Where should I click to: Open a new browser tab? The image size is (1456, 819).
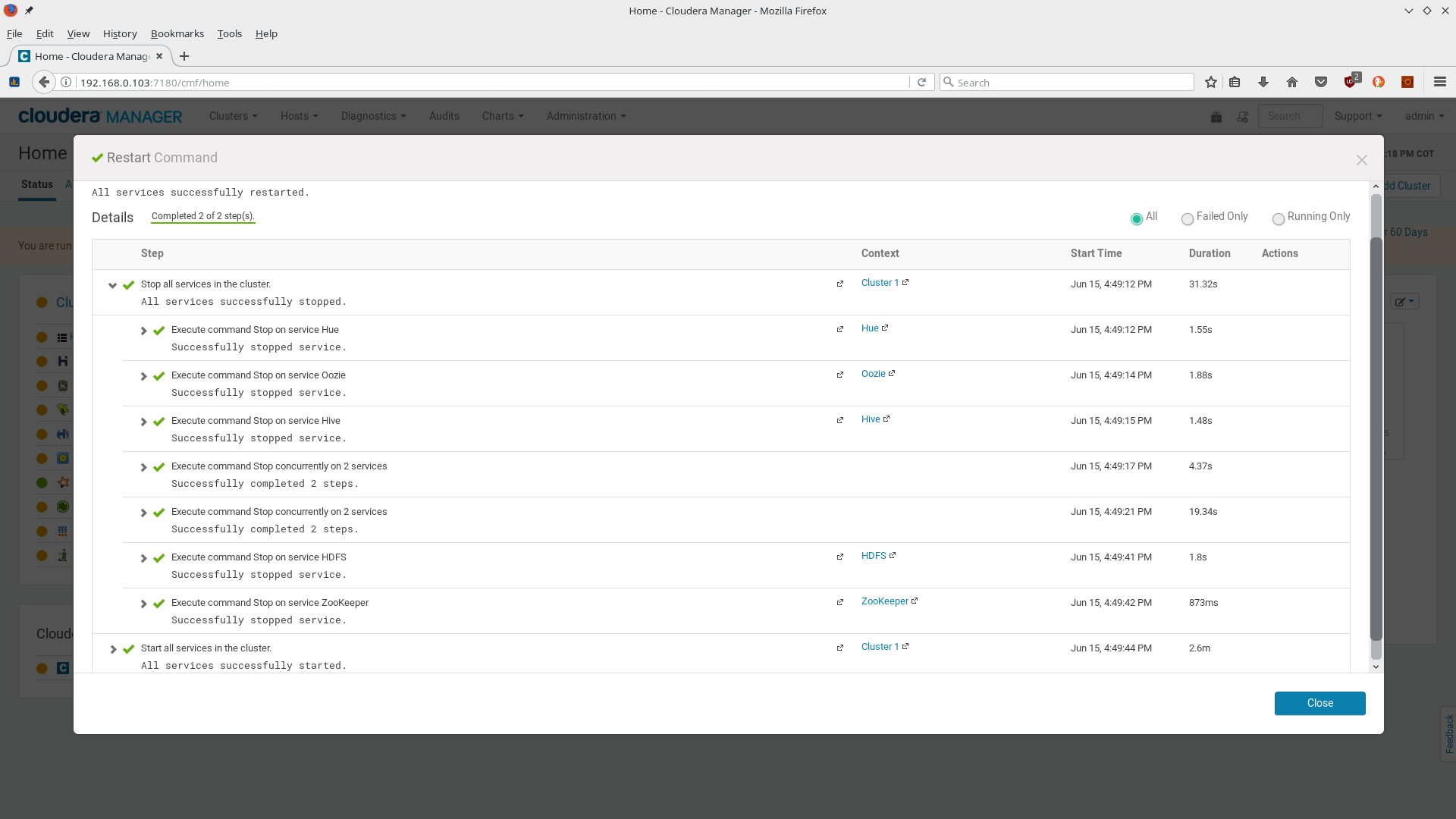tap(184, 56)
